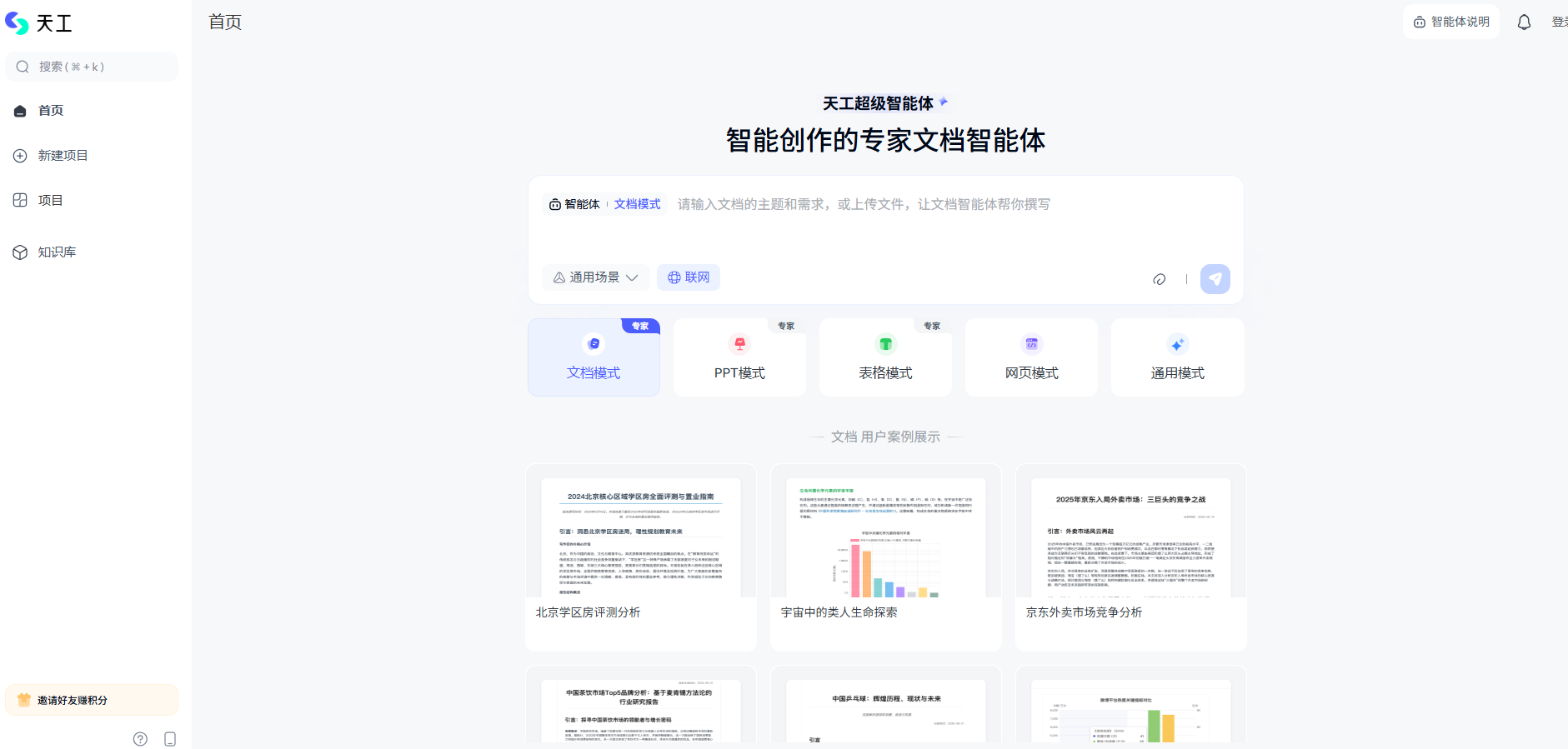The width and height of the screenshot is (1568, 749).
Task: Click the 天工超级智能体 heading
Action: tap(878, 103)
